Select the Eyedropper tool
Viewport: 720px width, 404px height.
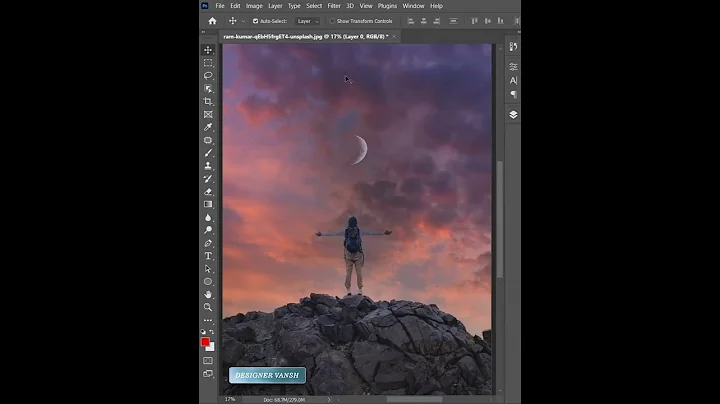pyautogui.click(x=208, y=127)
